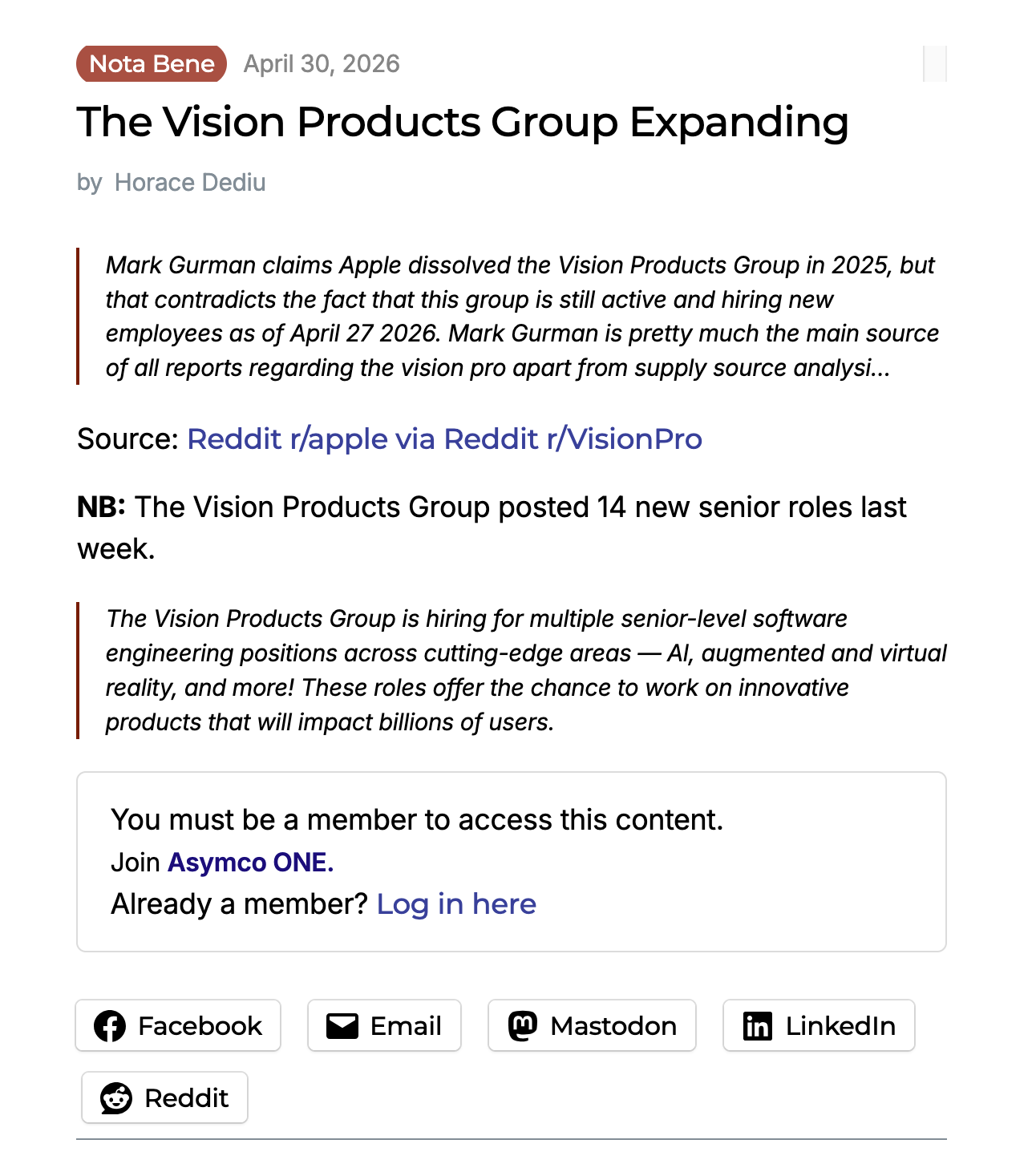Image resolution: width=1036 pixels, height=1172 pixels.
Task: Click the Facebook logo icon
Action: pyautogui.click(x=110, y=1026)
